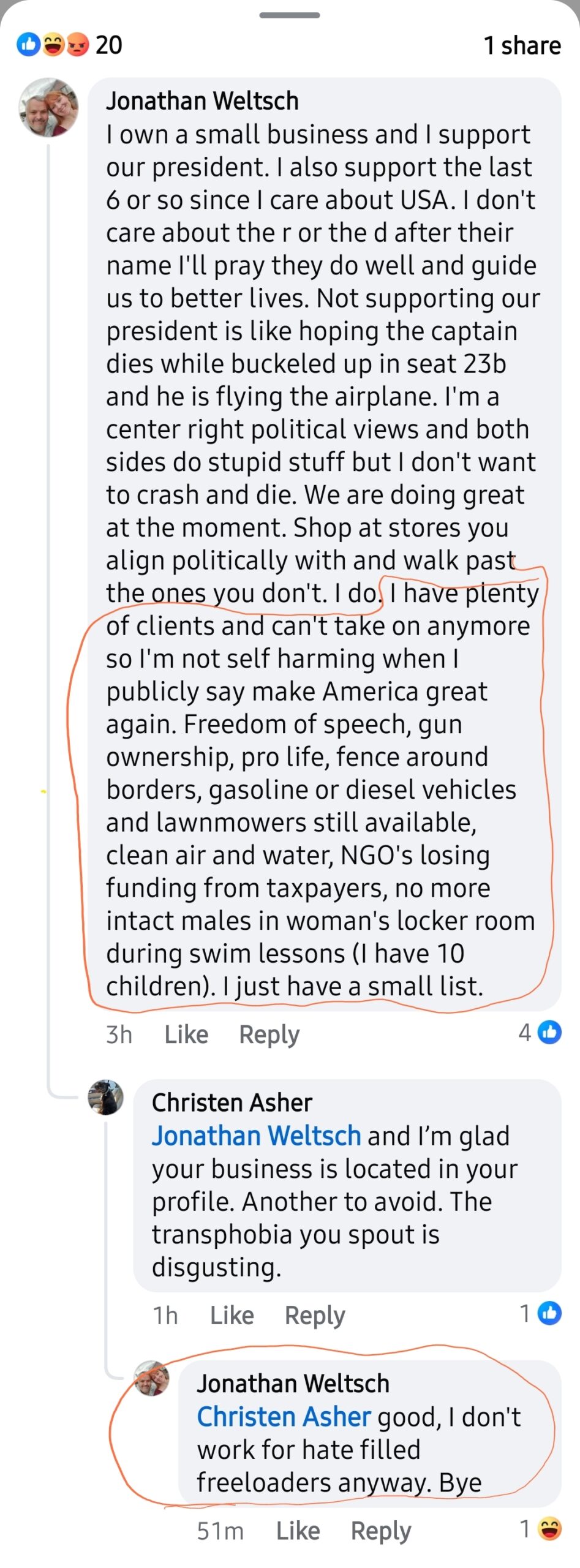The width and height of the screenshot is (580, 1568).
Task: Reply to Jonathan Weltsch's first comment
Action: click(269, 1035)
